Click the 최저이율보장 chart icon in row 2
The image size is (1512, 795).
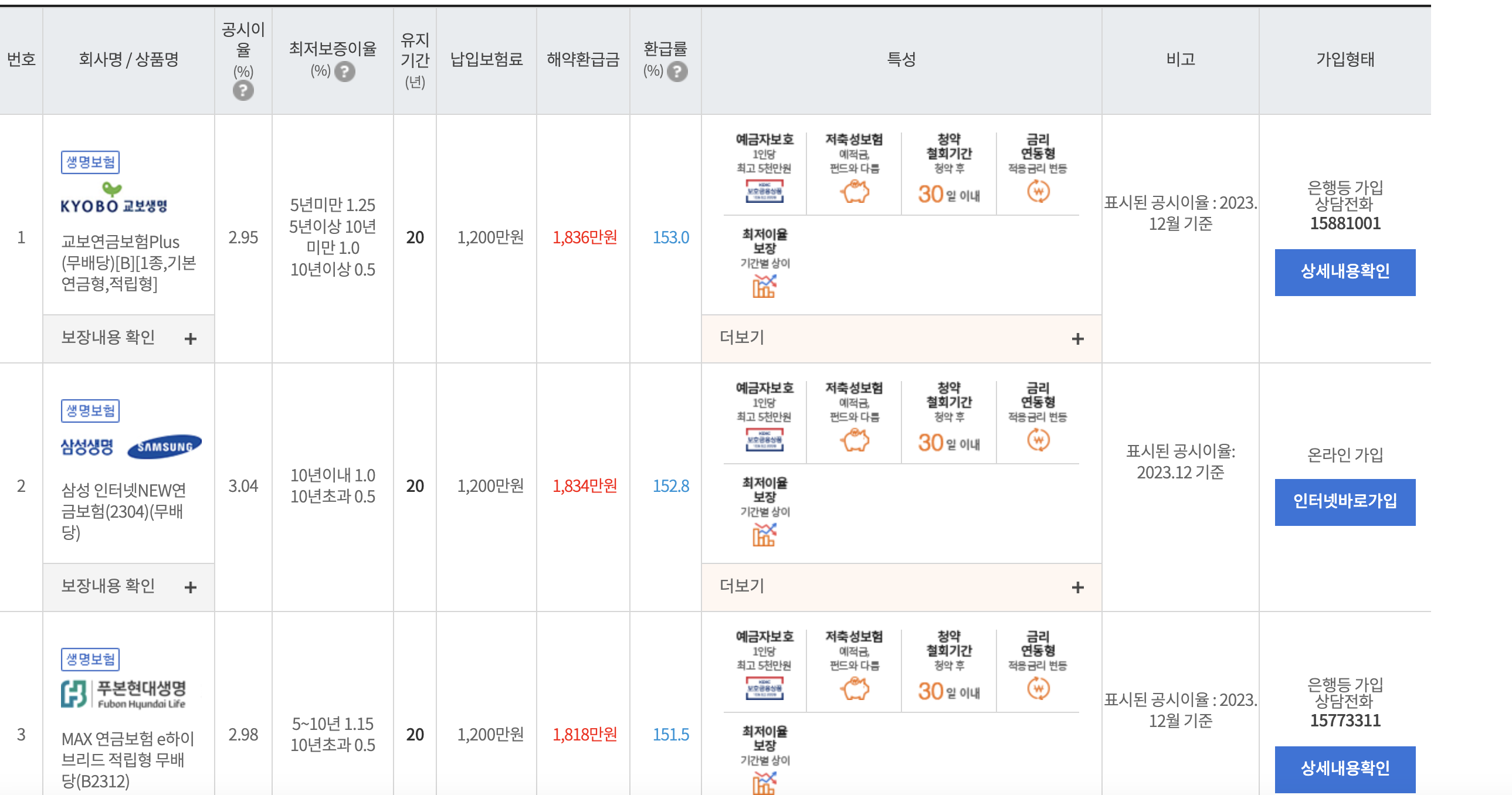tap(764, 535)
